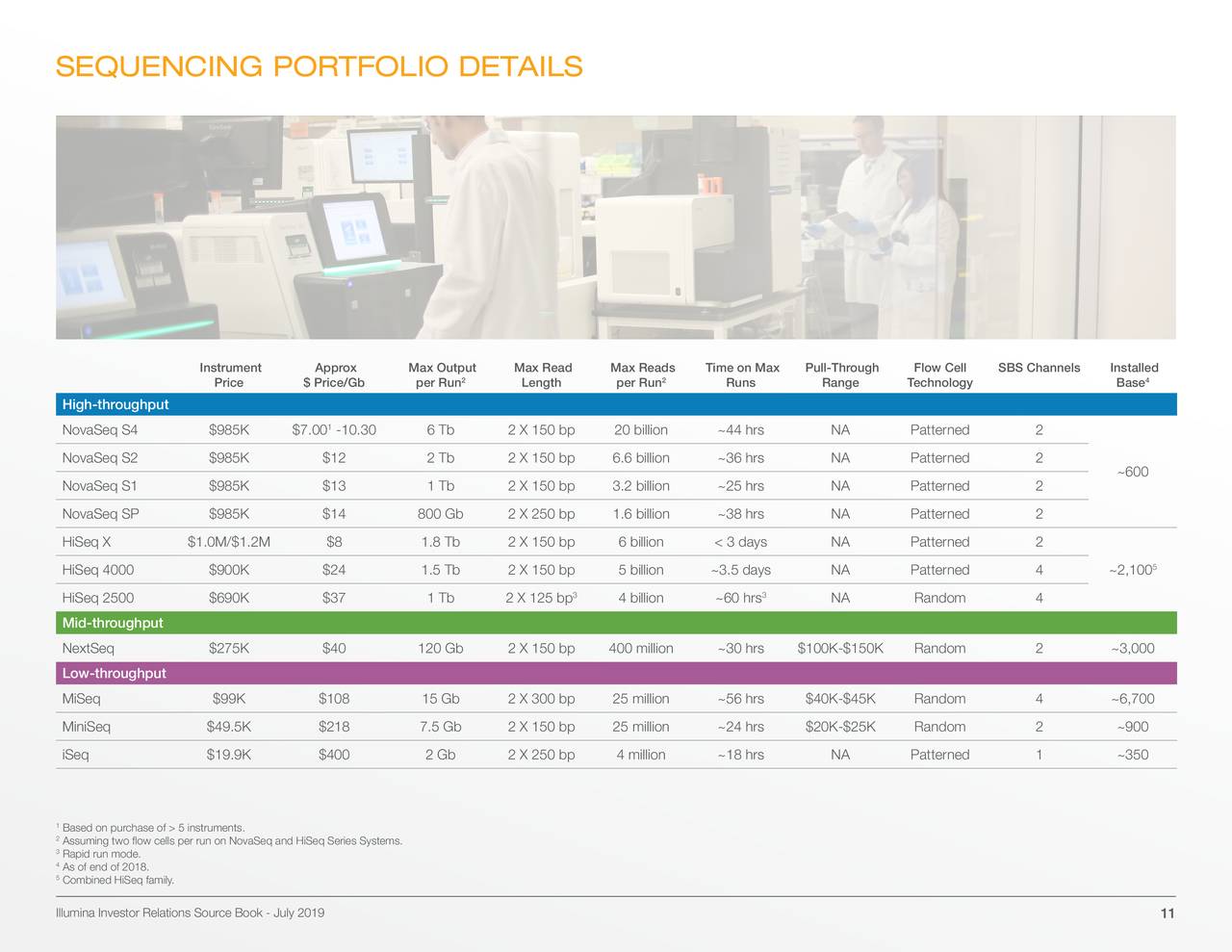This screenshot has width=1232, height=952.
Task: Click the NextSeq row label
Action: pyautogui.click(x=89, y=649)
